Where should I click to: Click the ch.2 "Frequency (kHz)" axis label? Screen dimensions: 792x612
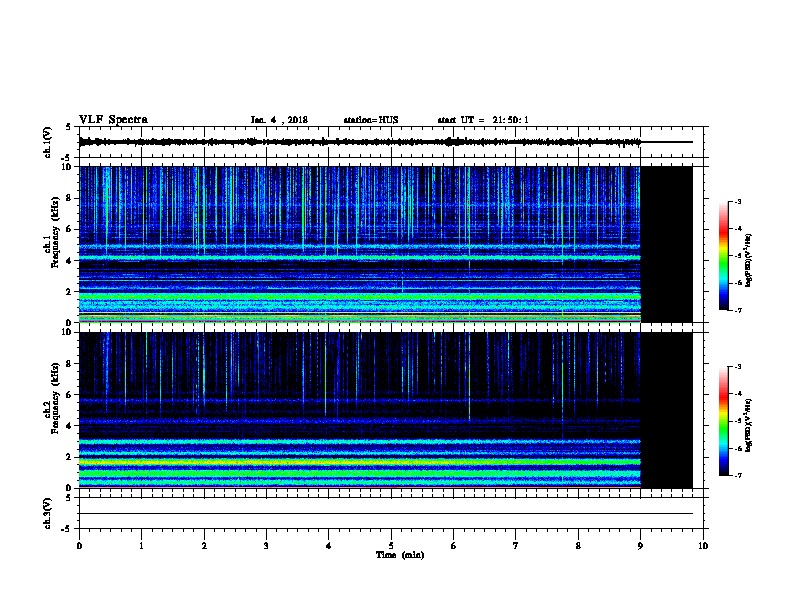tap(55, 398)
